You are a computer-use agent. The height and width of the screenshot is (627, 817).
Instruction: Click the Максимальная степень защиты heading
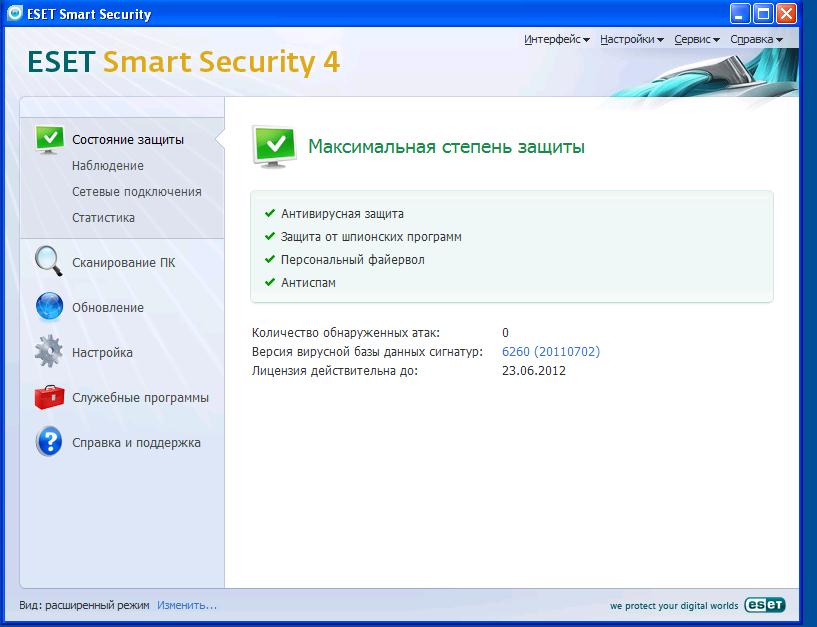(446, 146)
